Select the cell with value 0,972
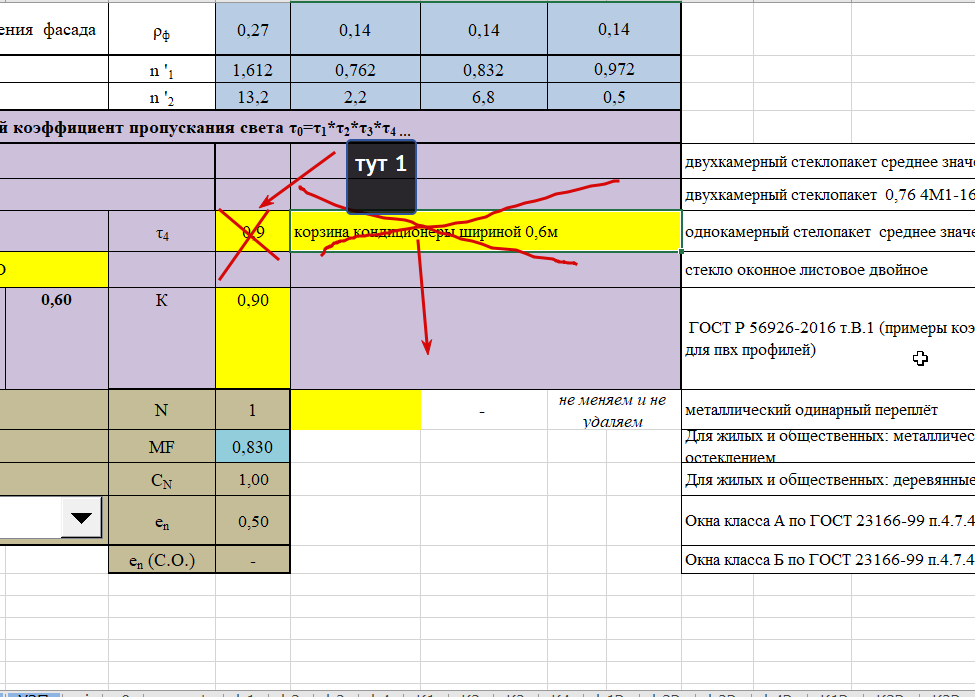 [614, 70]
